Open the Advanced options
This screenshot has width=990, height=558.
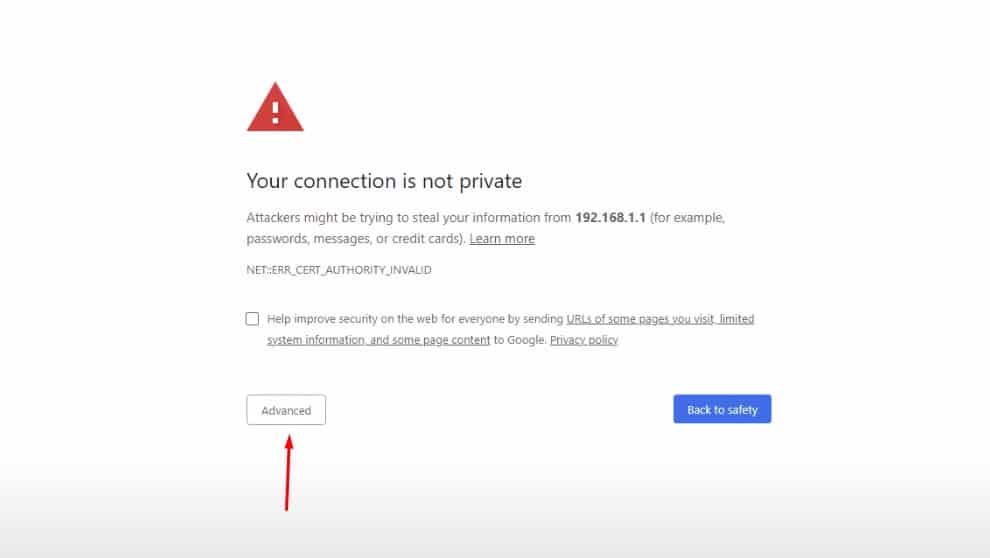(286, 410)
